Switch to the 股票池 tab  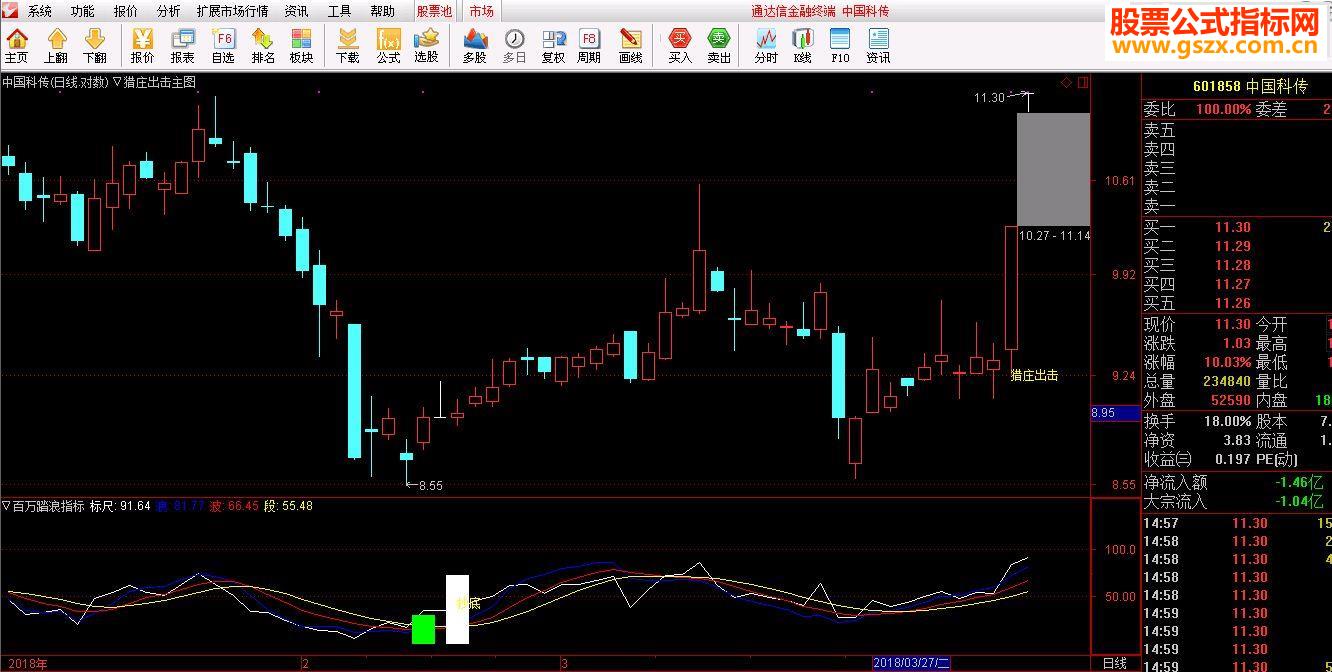pyautogui.click(x=434, y=11)
